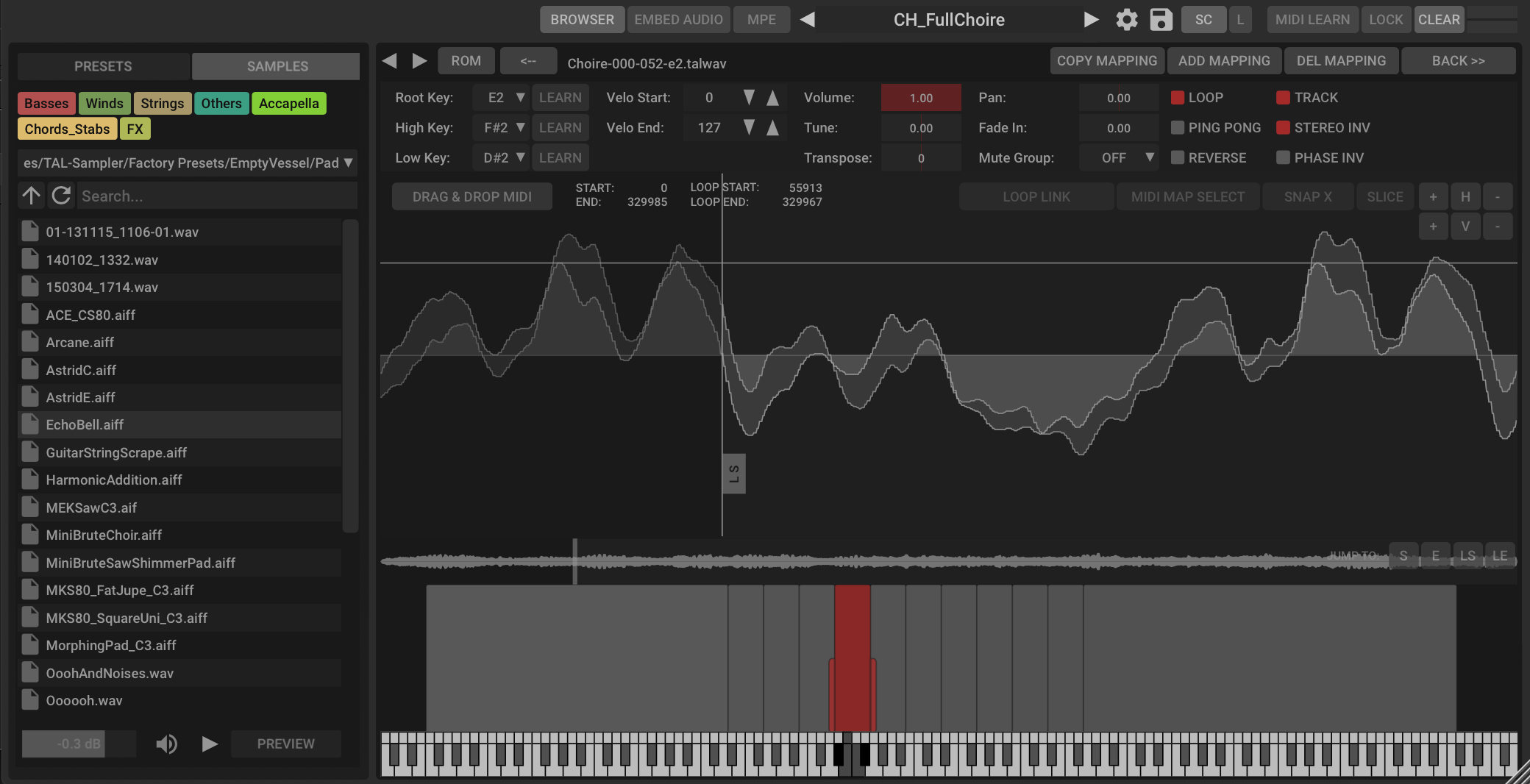1530x784 pixels.
Task: Select the Accapella category tag
Action: click(288, 104)
